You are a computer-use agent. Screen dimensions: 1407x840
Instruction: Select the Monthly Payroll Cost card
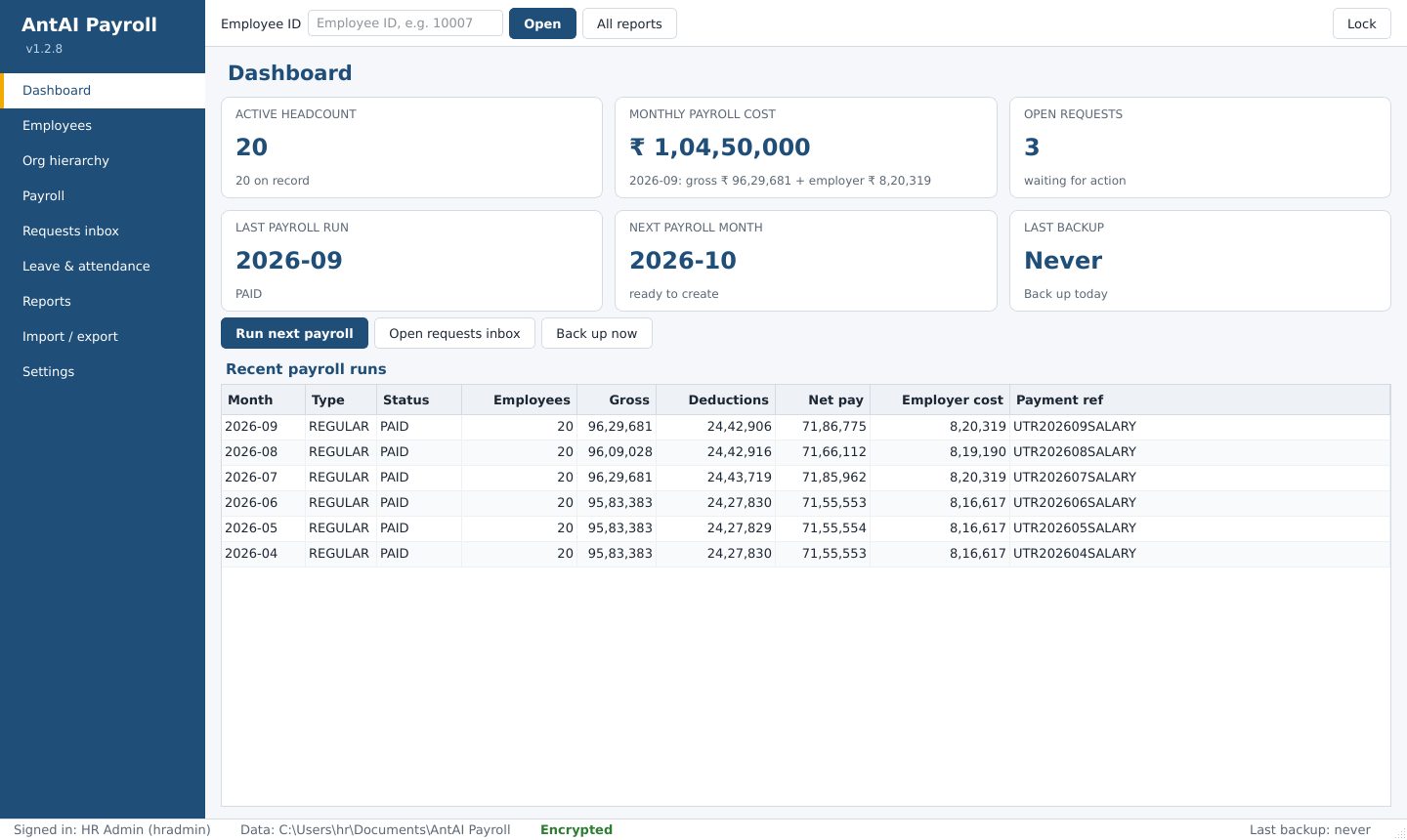(x=806, y=147)
